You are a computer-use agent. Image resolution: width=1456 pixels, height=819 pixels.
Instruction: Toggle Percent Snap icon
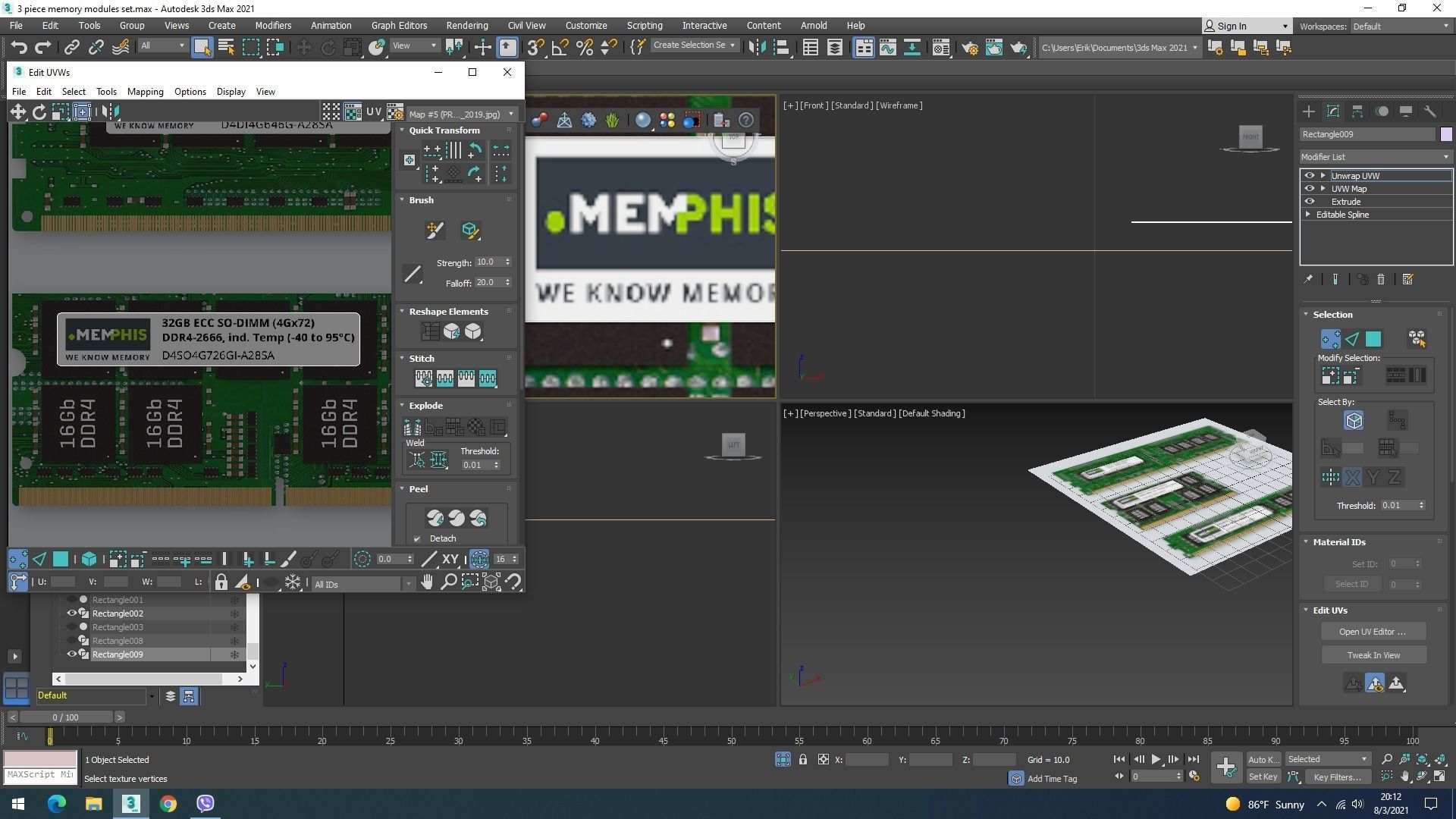tap(585, 47)
